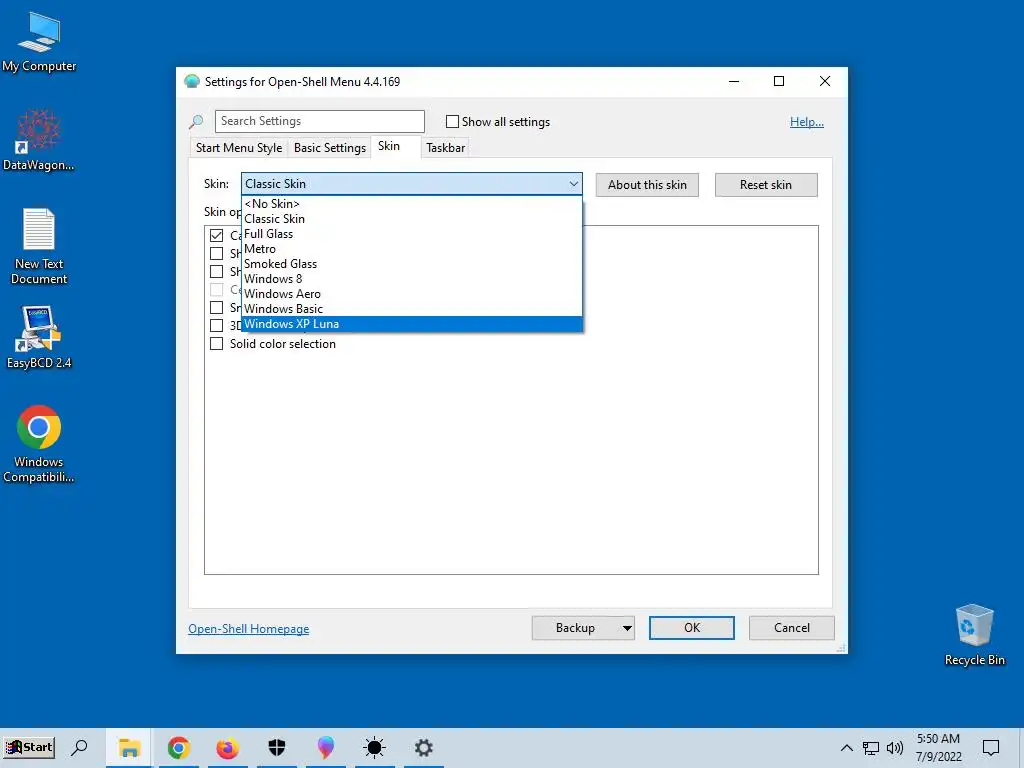Screen dimensions: 1024x768
Task: Click the Open-Shell title bar shell icon
Action: (191, 82)
